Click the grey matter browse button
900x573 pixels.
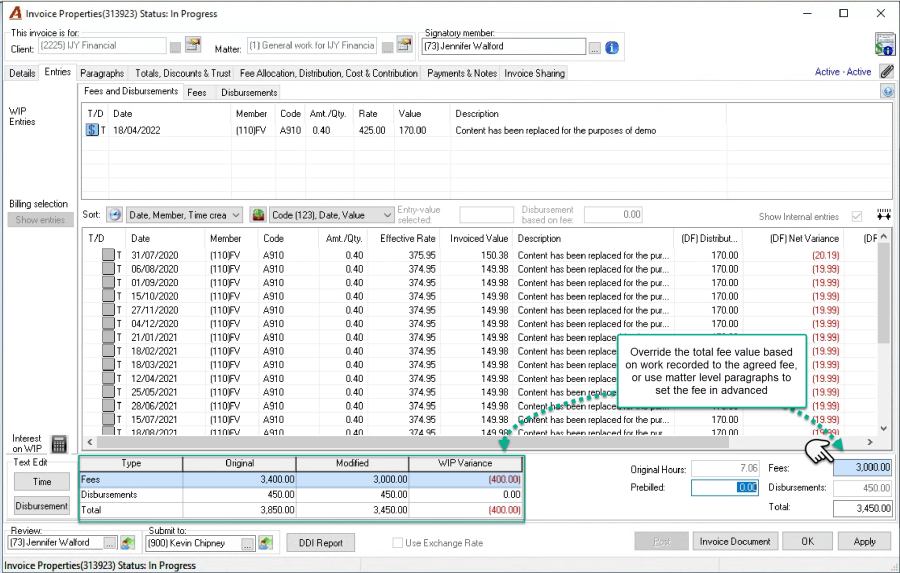[x=387, y=48]
